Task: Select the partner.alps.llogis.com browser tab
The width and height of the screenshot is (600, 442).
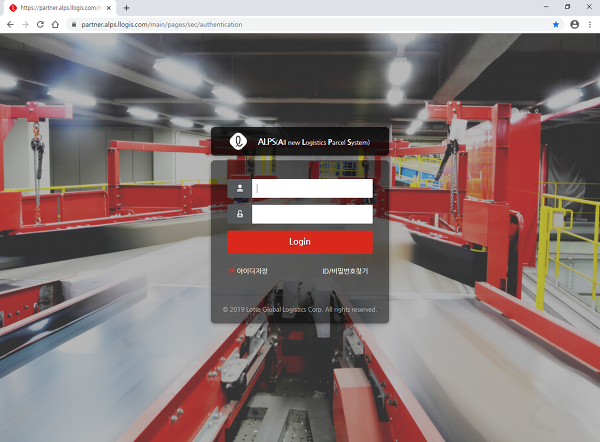Action: (x=60, y=8)
